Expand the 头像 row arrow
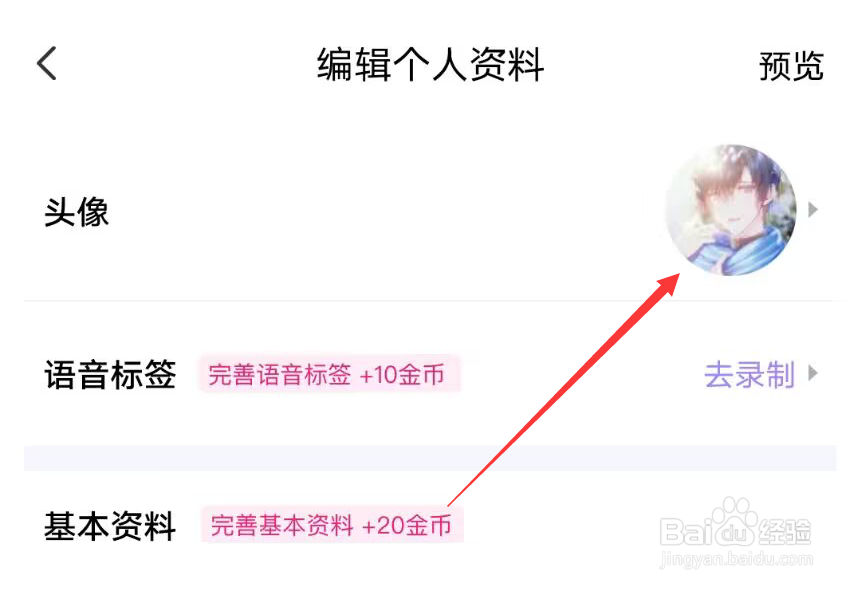The image size is (860, 589). 813,209
